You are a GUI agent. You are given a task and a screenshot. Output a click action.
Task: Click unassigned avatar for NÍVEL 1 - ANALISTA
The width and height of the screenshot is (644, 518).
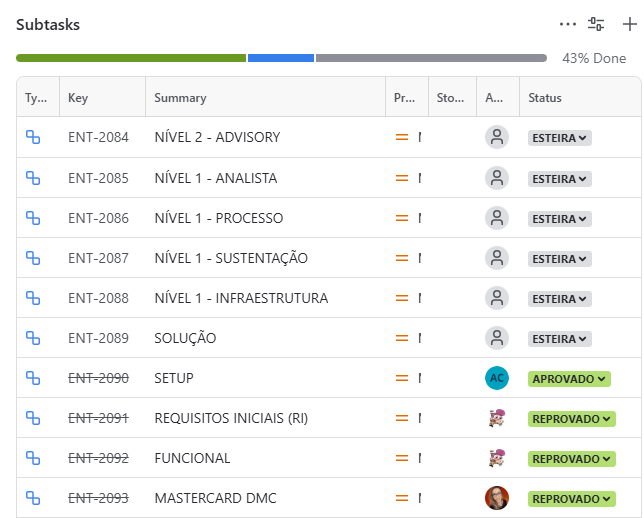click(497, 178)
